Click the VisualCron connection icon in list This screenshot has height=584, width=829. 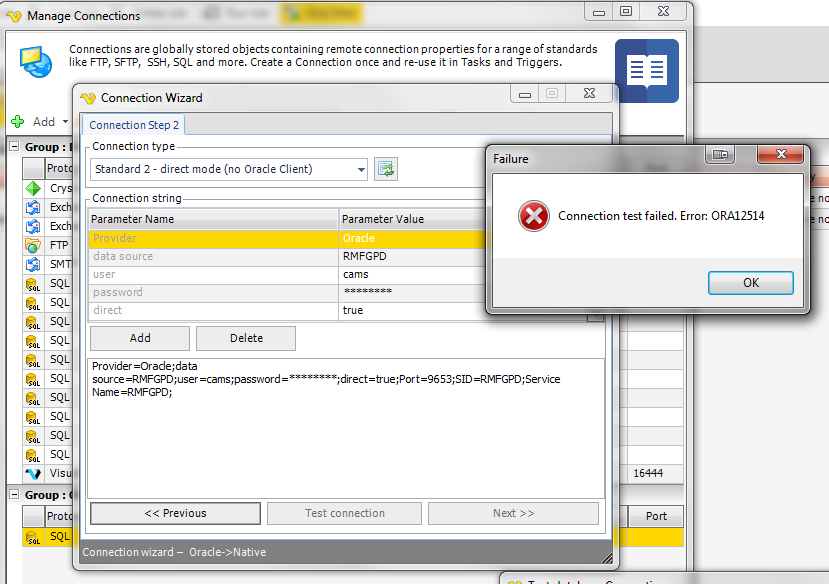[33, 473]
